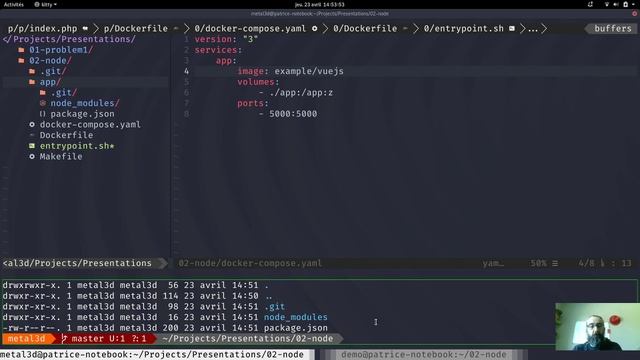This screenshot has height=360, width=640.
Task: Open Dockerfile from the file tree
Action: 66,135
